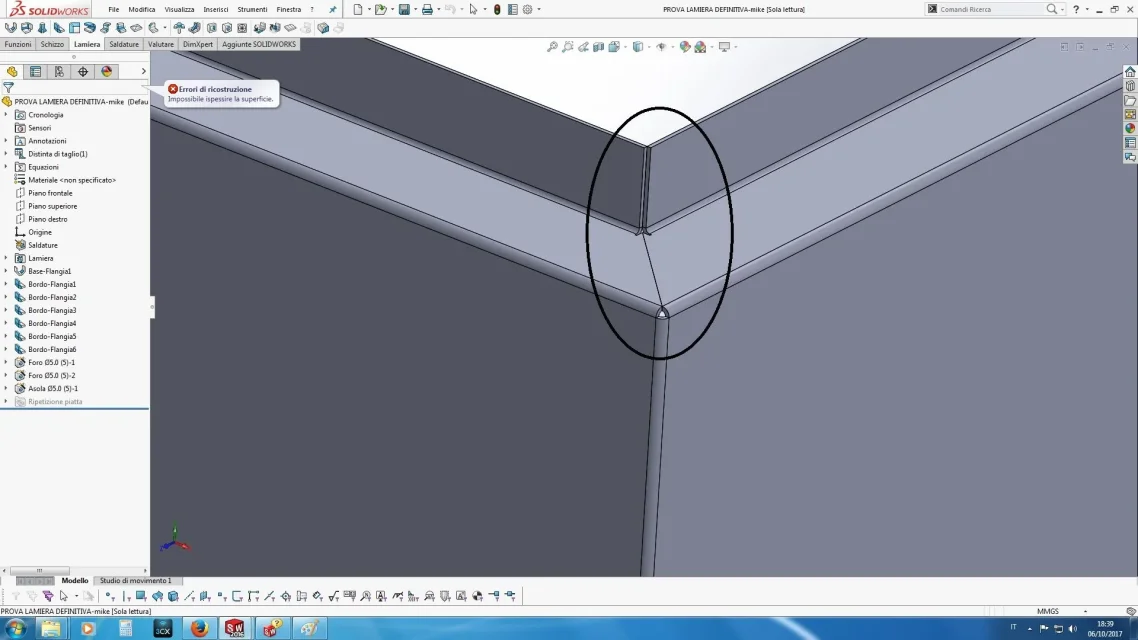The image size is (1138, 640).
Task: Expand the Foro Ø5.0 (5)-1 feature
Action: (x=6, y=363)
